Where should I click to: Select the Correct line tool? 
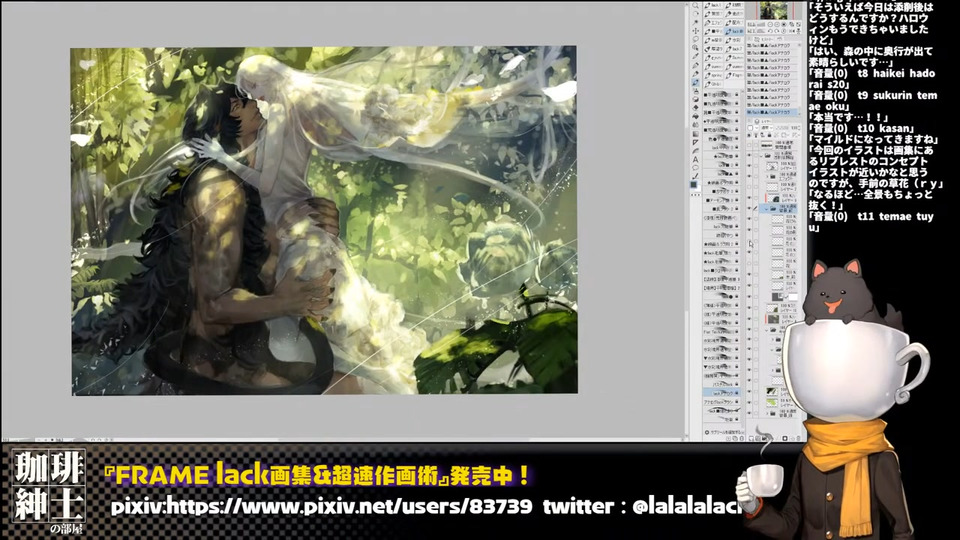696,177
